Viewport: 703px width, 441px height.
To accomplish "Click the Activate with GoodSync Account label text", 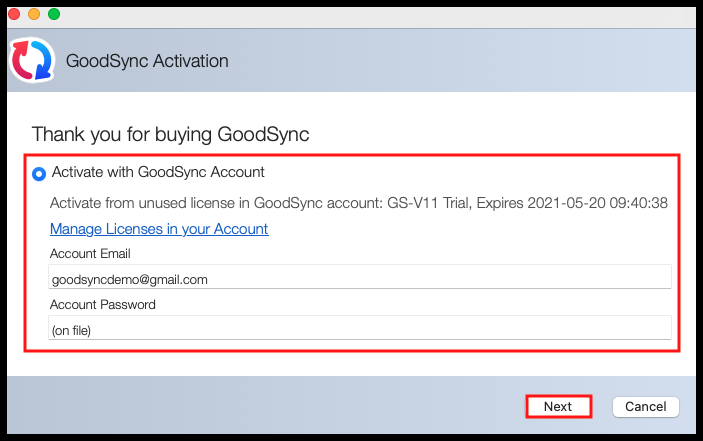I will (158, 172).
